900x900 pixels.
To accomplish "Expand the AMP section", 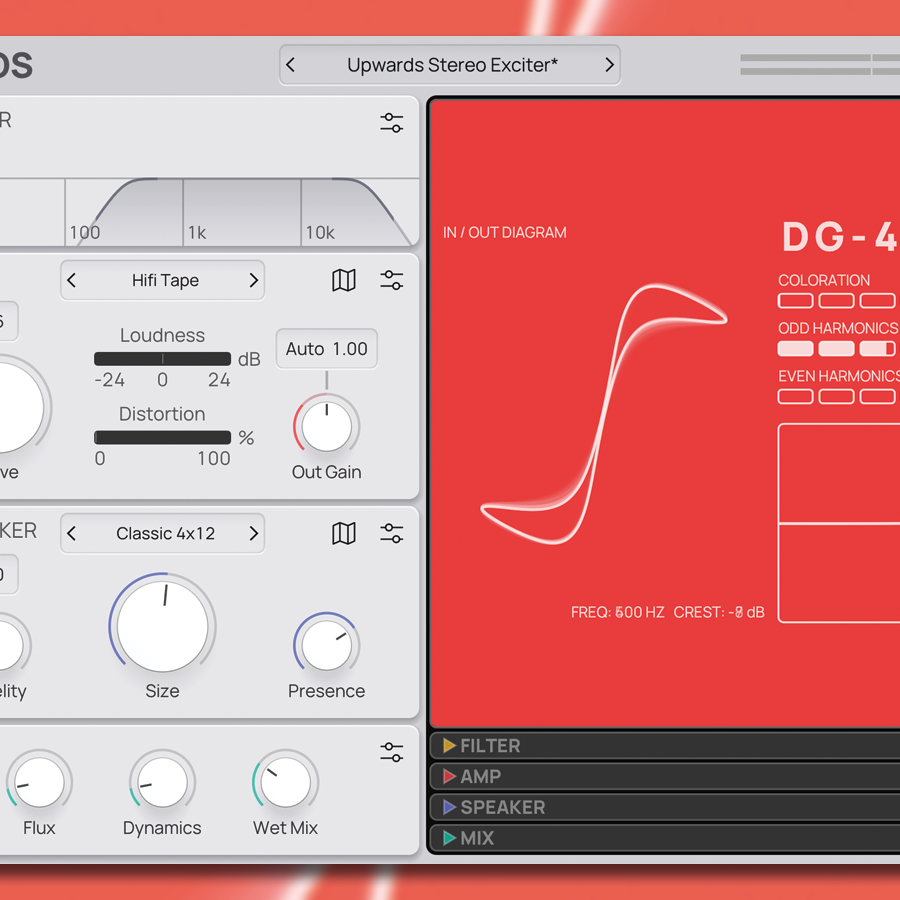I will pos(665,777).
